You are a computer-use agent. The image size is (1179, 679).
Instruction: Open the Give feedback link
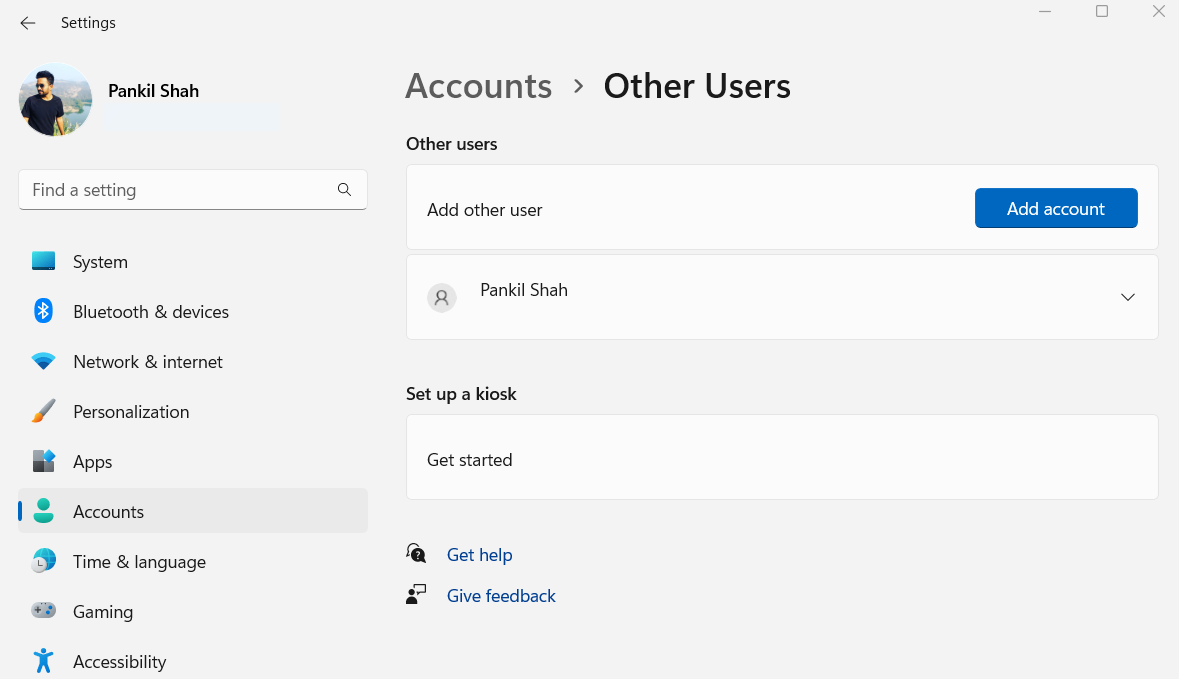[x=501, y=596]
